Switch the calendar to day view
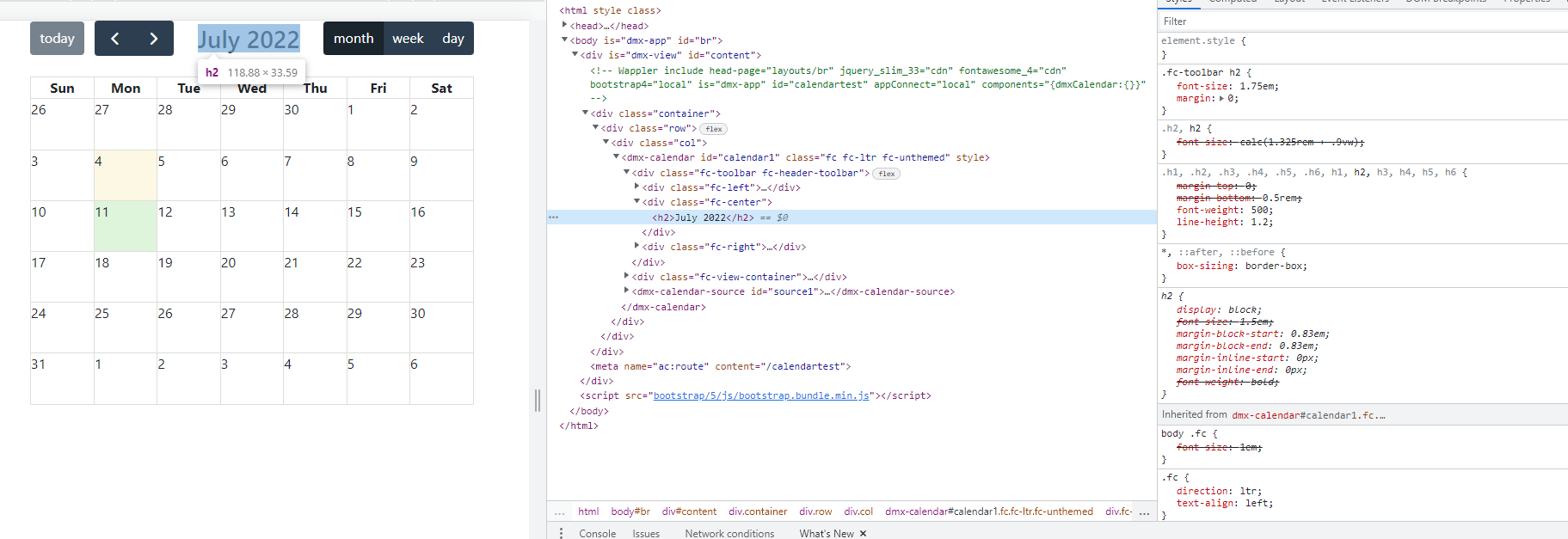 point(453,39)
